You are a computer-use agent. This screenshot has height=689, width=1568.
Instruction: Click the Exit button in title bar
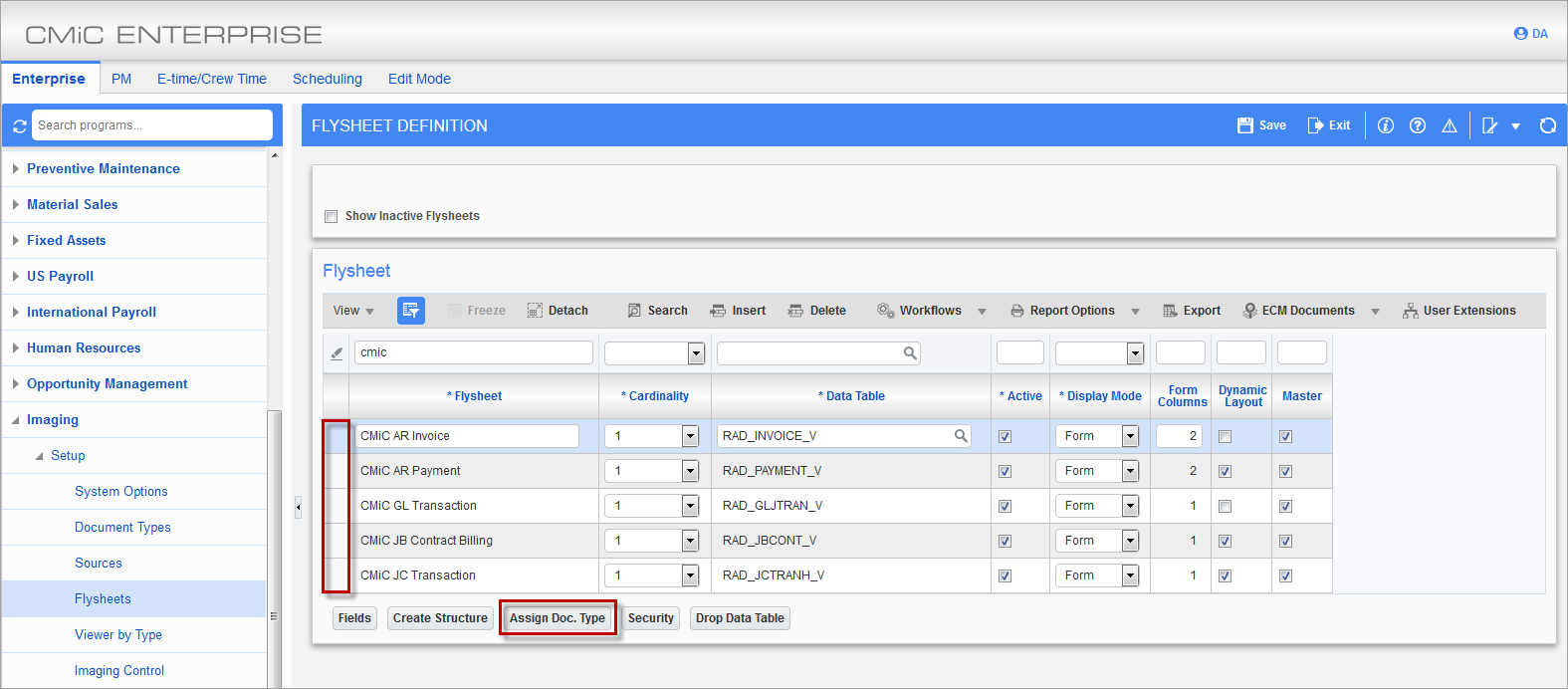(1329, 125)
